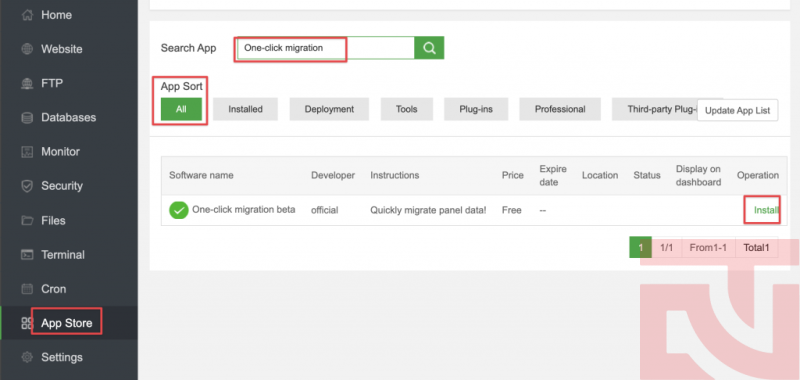Install the One-click migration app
This screenshot has height=380, width=800.
pos(766,210)
